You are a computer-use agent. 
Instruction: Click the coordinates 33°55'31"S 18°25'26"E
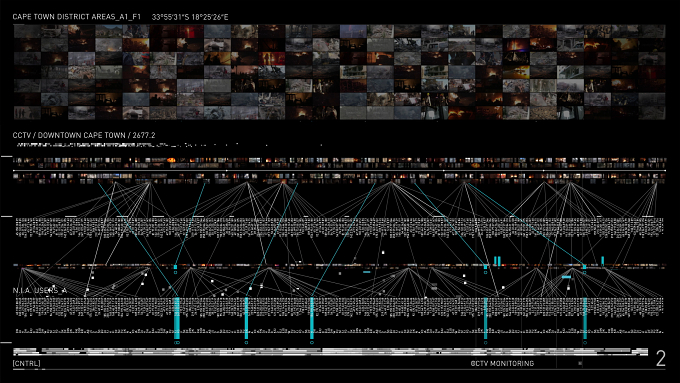click(190, 17)
